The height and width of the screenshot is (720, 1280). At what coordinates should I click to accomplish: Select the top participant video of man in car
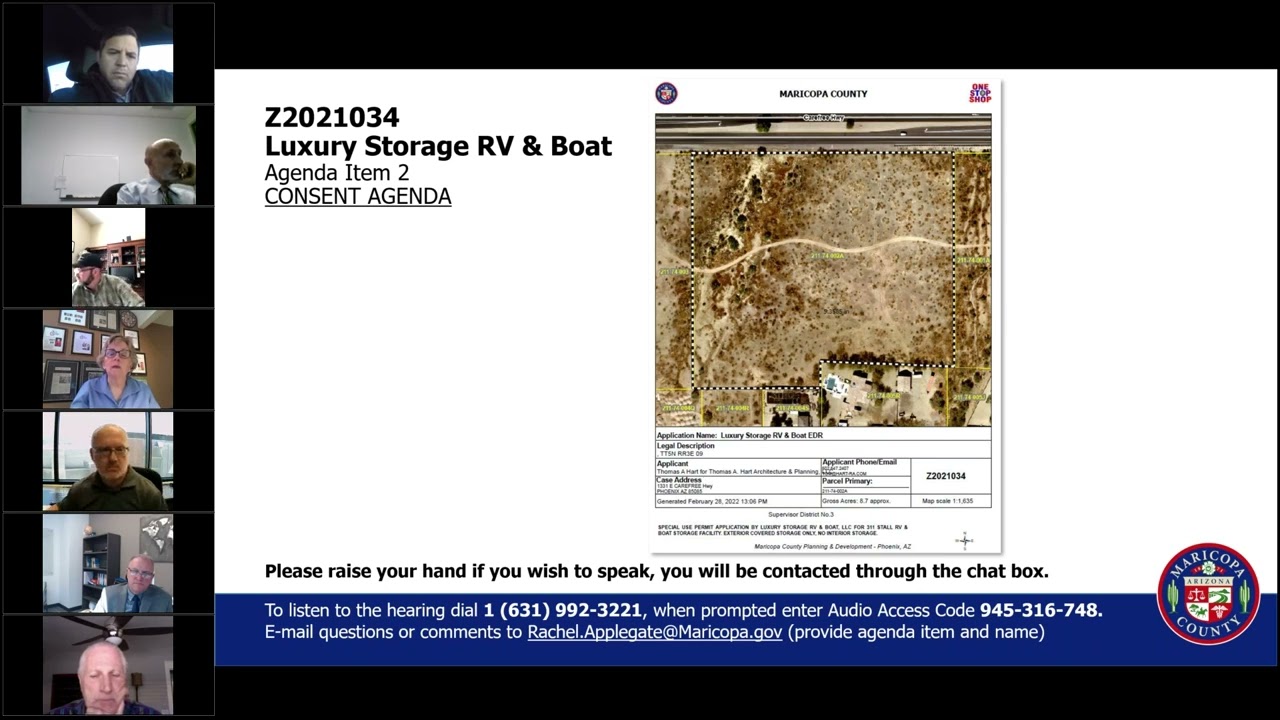pyautogui.click(x=108, y=53)
